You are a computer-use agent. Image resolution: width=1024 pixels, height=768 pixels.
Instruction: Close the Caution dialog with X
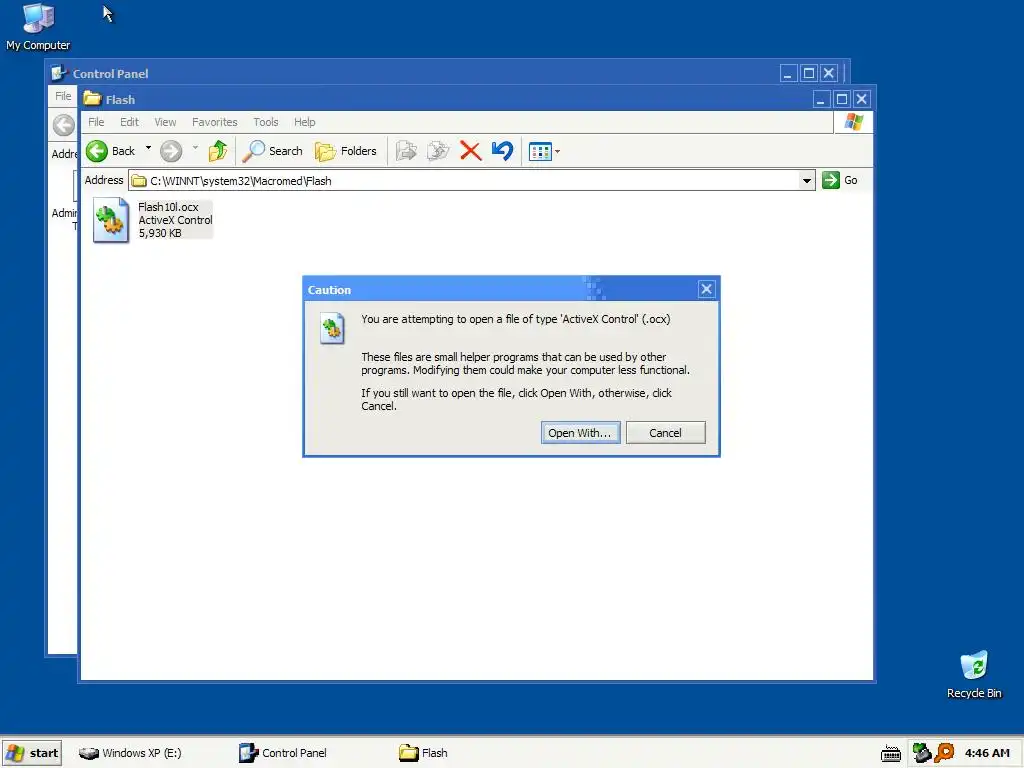707,289
